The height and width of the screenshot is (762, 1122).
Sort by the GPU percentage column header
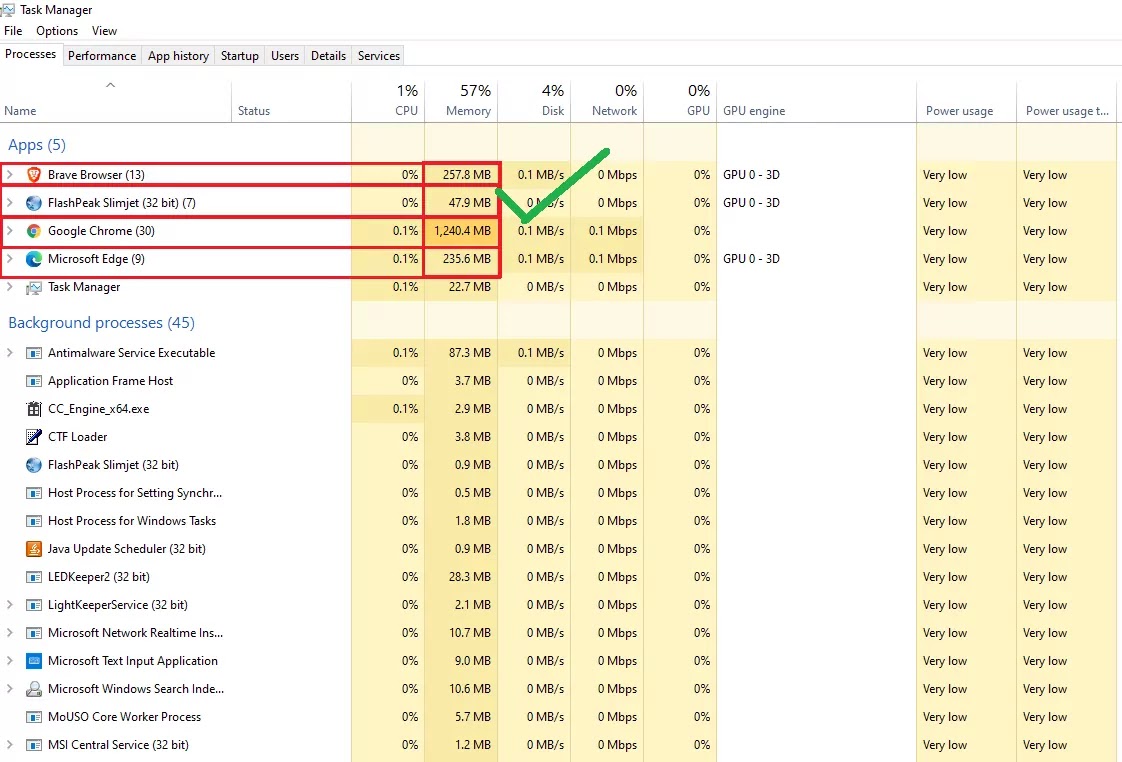pyautogui.click(x=680, y=102)
